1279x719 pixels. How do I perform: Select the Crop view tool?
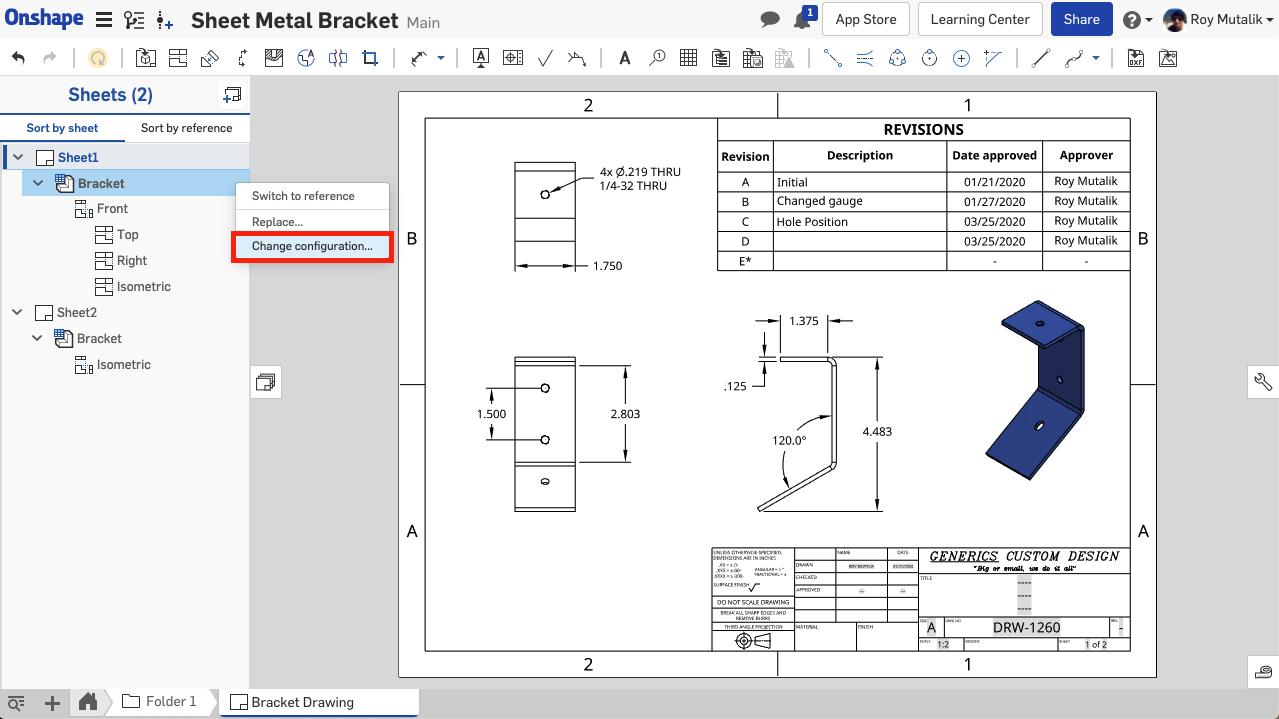(370, 59)
